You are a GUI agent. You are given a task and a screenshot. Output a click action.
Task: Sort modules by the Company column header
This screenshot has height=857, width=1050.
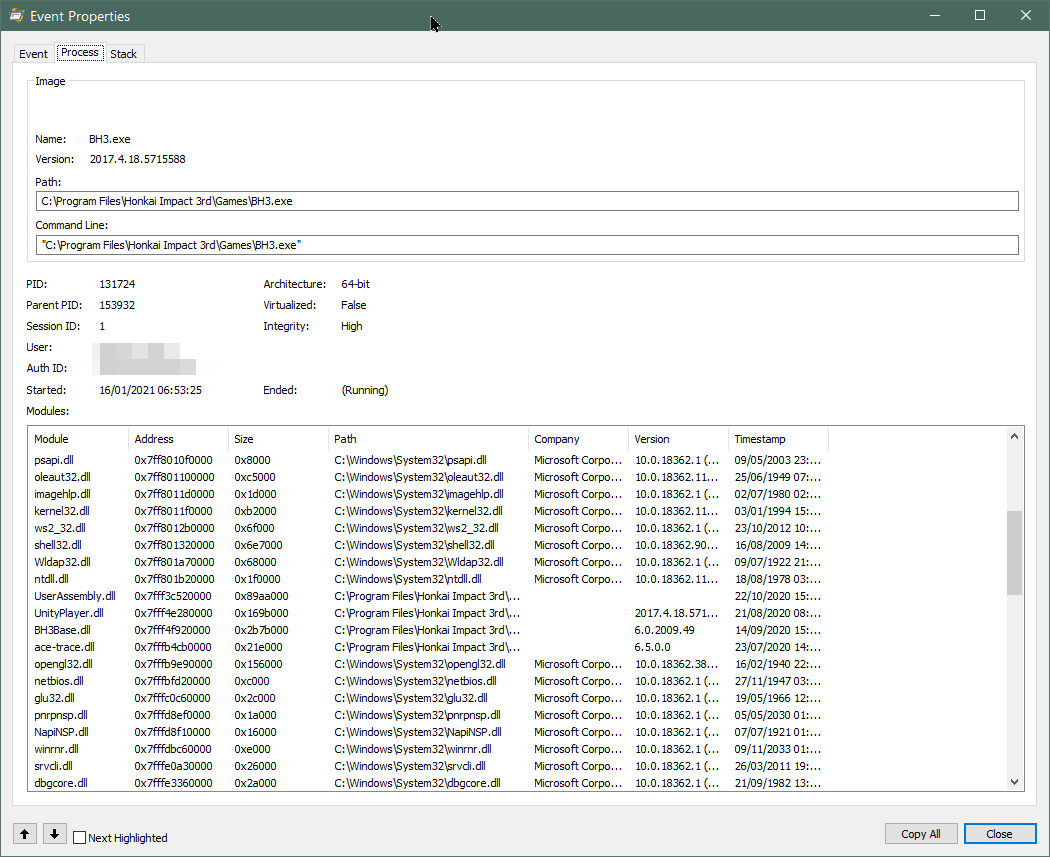pyautogui.click(x=579, y=439)
